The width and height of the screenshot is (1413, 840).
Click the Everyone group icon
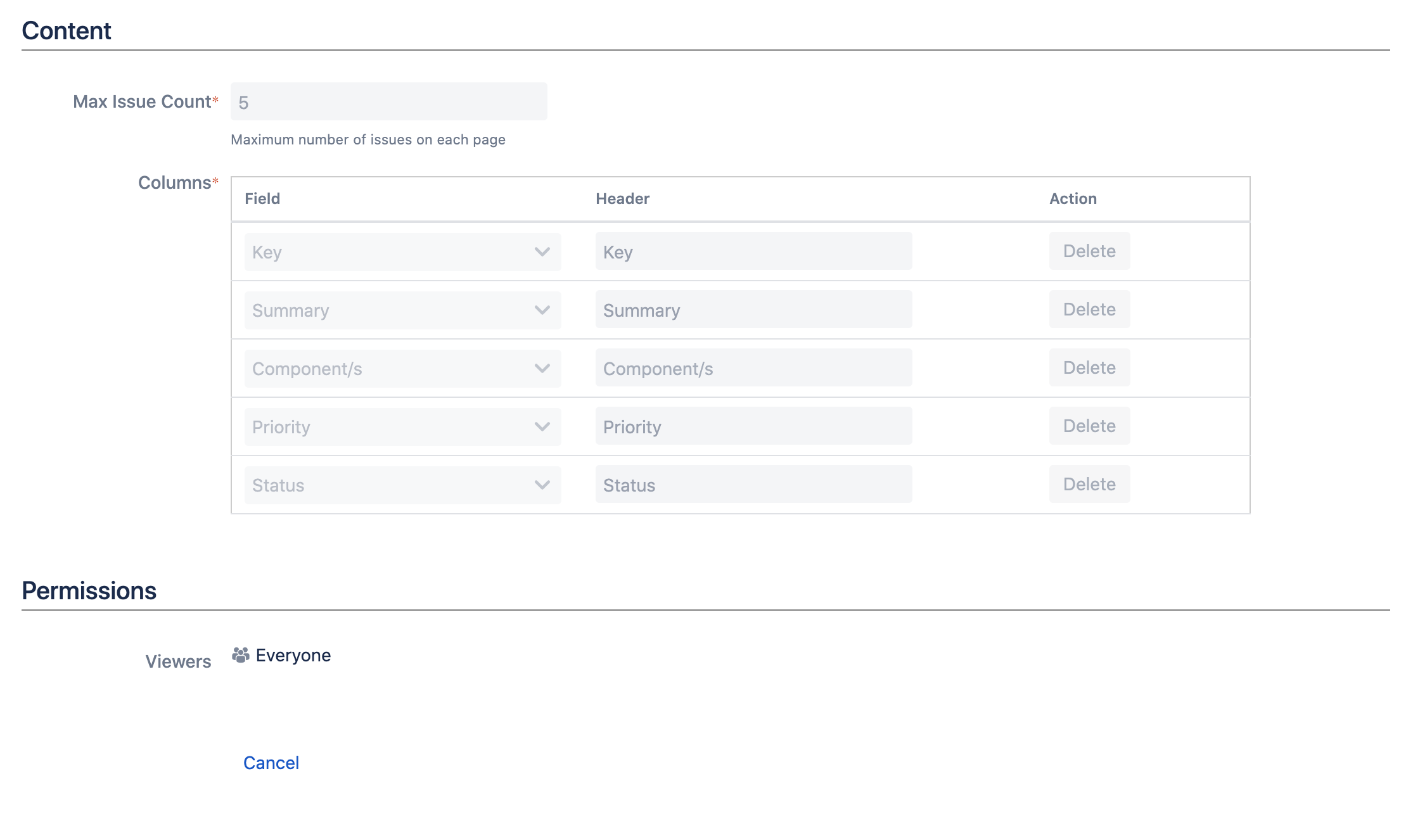[240, 655]
